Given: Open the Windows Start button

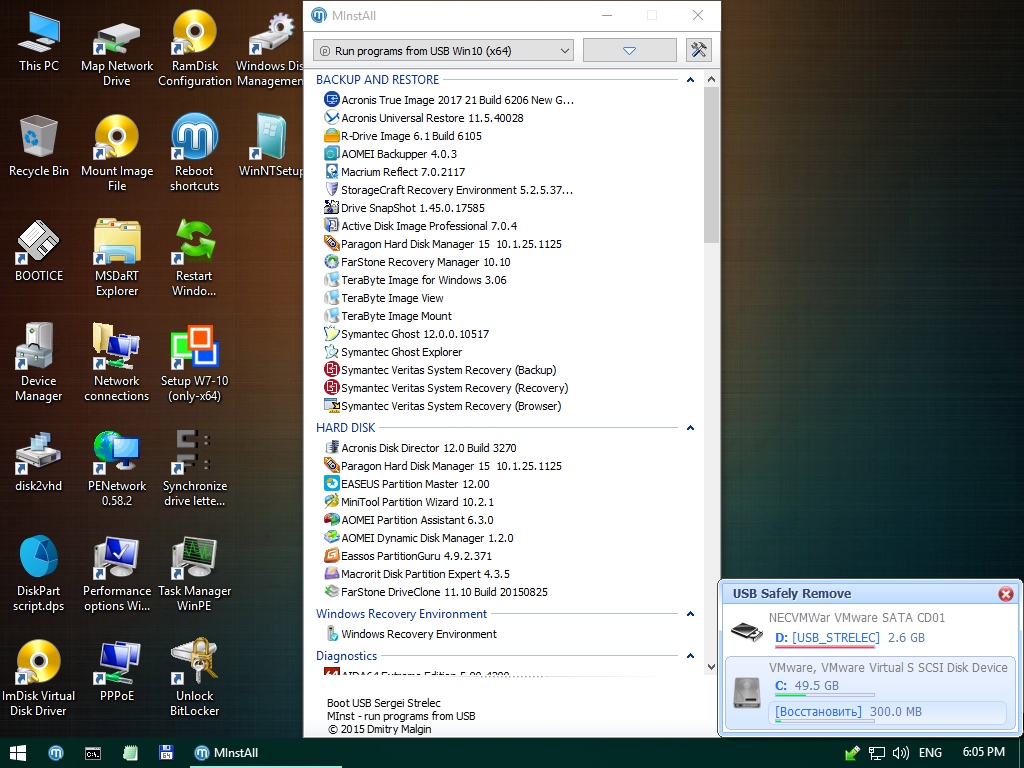Looking at the screenshot, I should 18,753.
